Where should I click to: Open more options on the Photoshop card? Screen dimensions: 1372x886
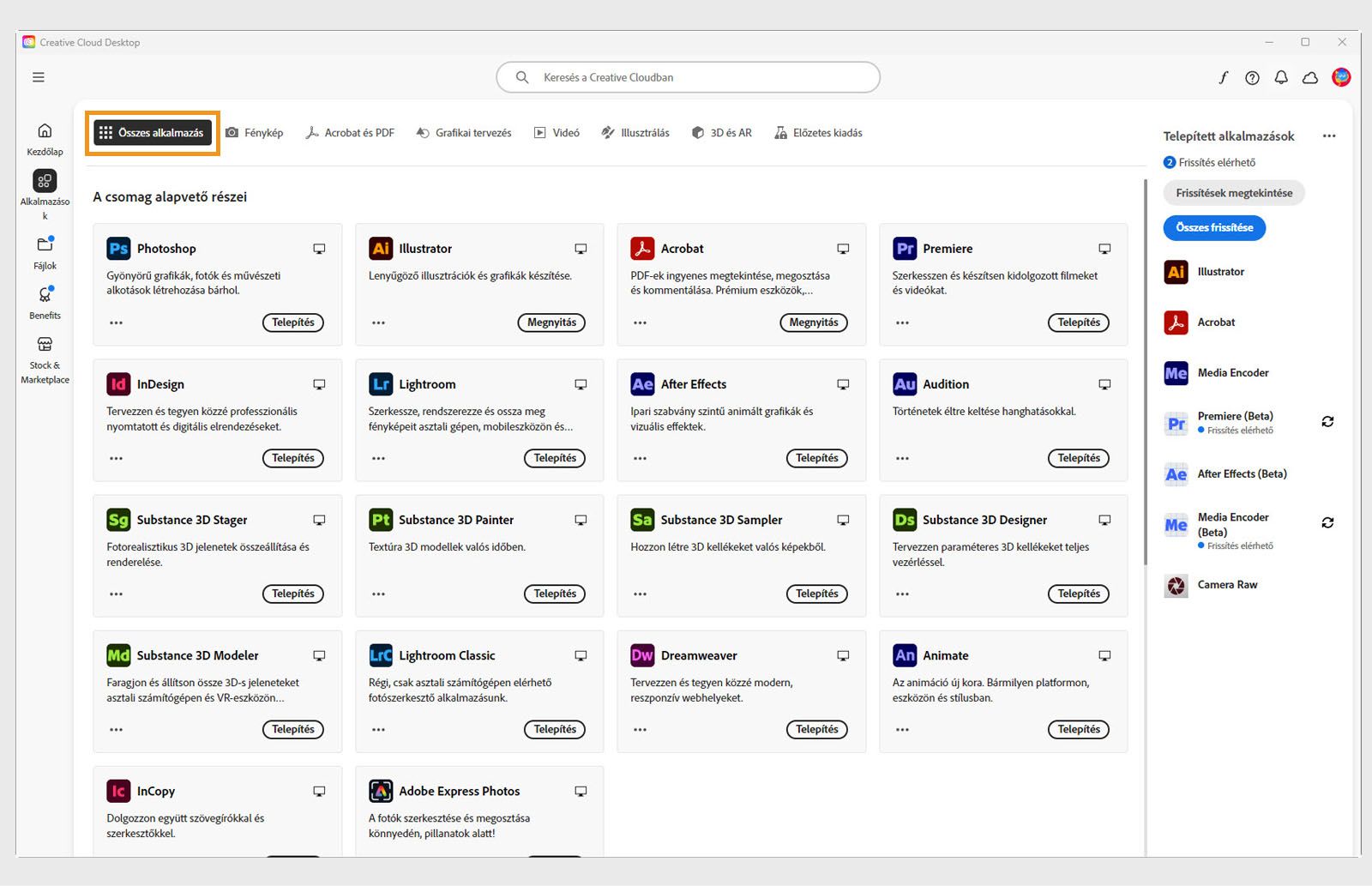pyautogui.click(x=116, y=322)
